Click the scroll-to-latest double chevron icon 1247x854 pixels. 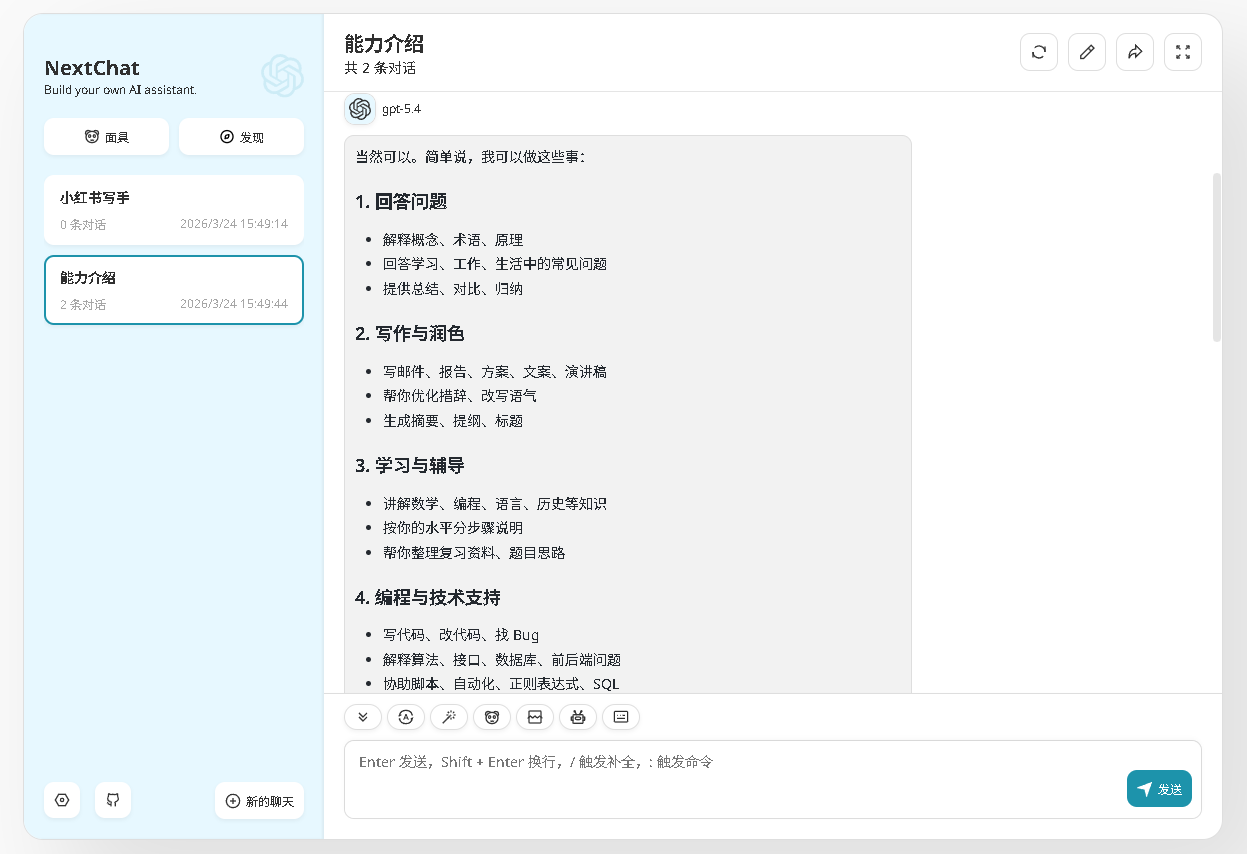coord(363,717)
